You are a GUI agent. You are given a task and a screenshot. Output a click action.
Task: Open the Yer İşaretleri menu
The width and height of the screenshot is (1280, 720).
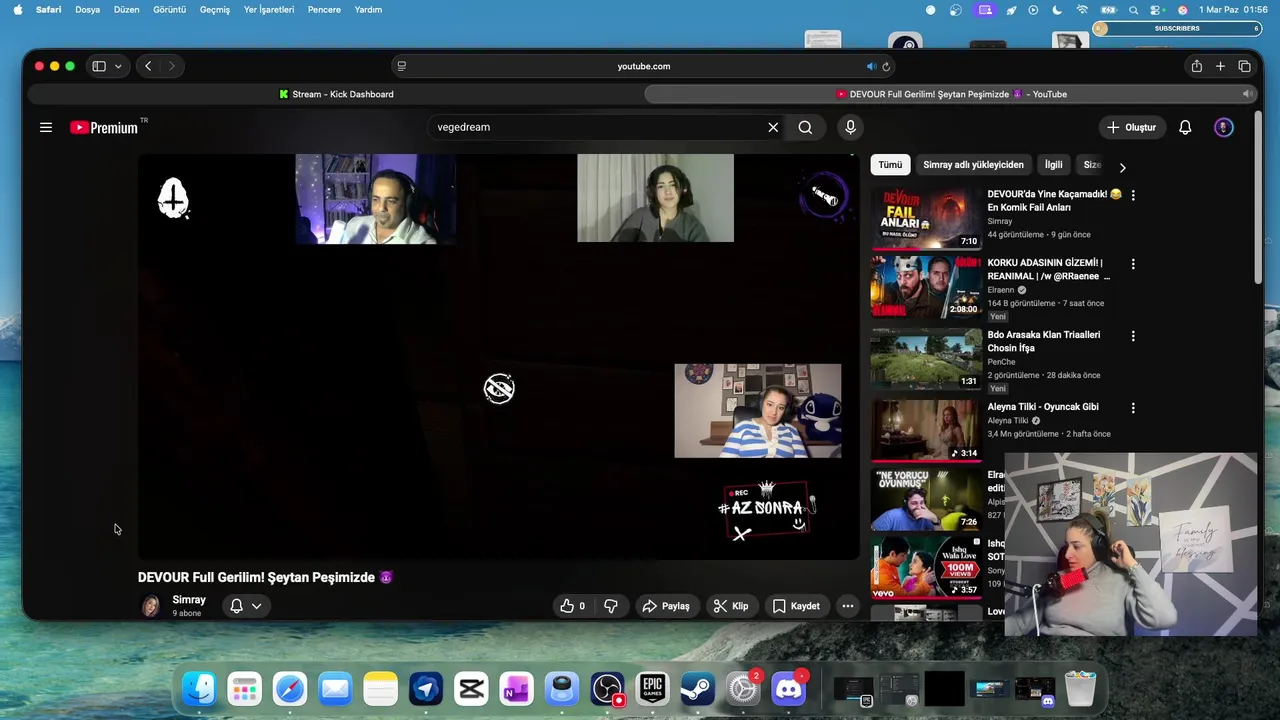[x=269, y=9]
